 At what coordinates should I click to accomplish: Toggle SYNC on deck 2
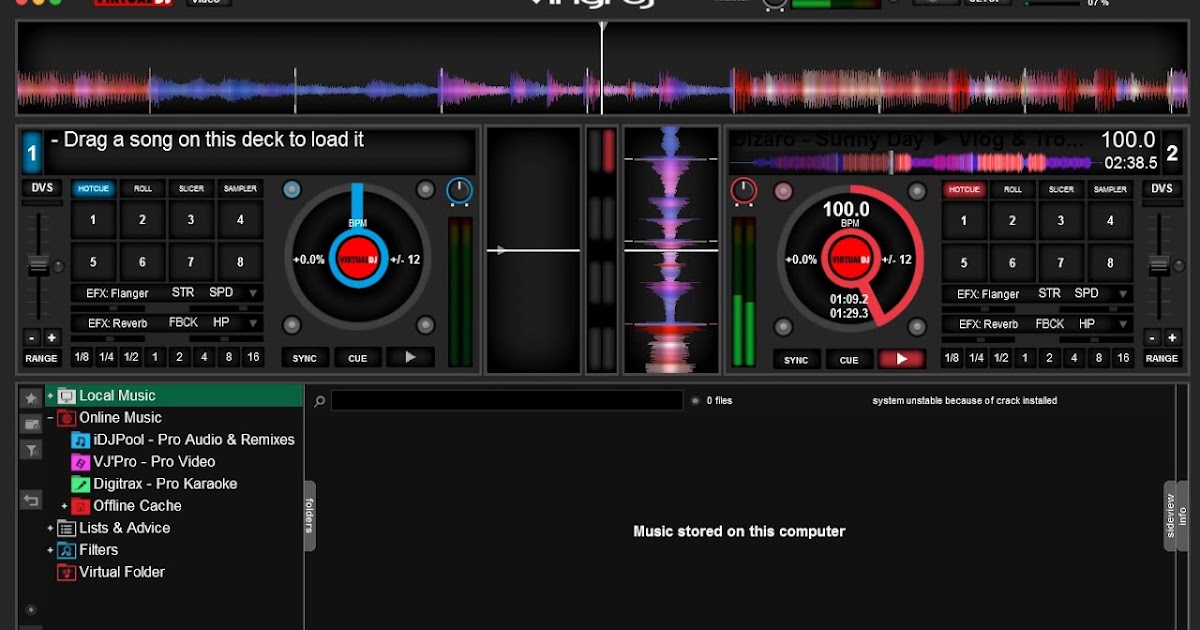coord(796,359)
